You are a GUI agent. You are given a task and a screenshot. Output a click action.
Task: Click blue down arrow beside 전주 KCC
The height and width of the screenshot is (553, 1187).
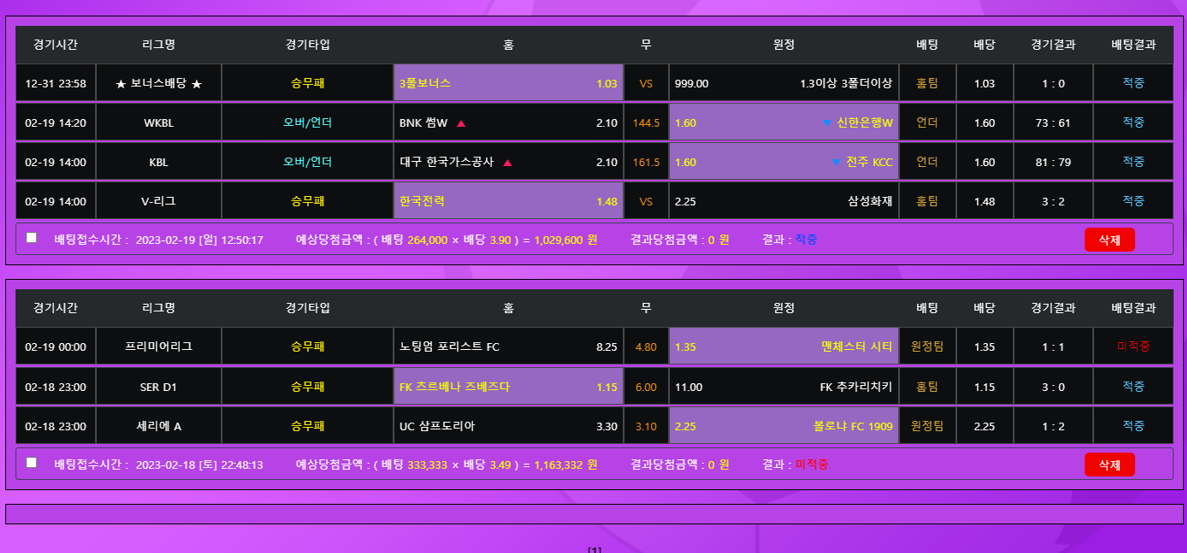(x=836, y=162)
